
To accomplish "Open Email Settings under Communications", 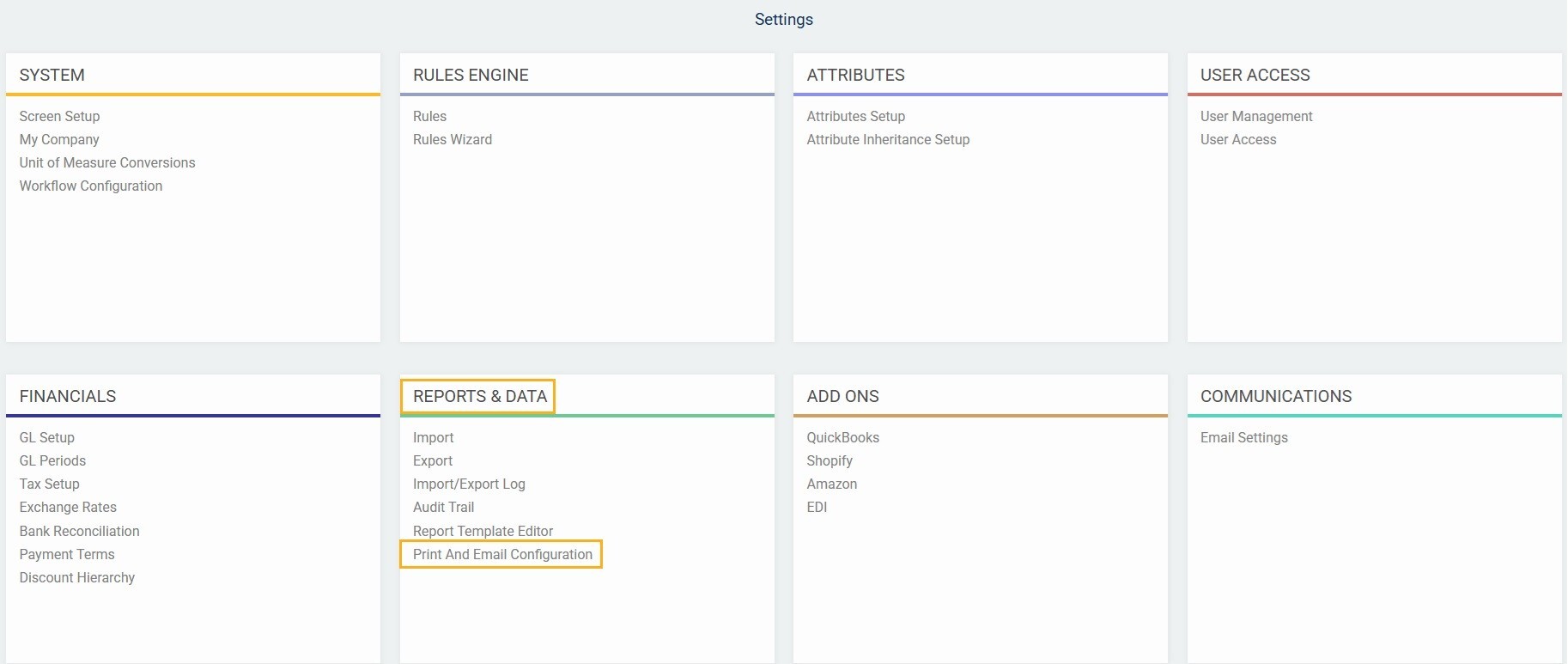I will (x=1243, y=437).
